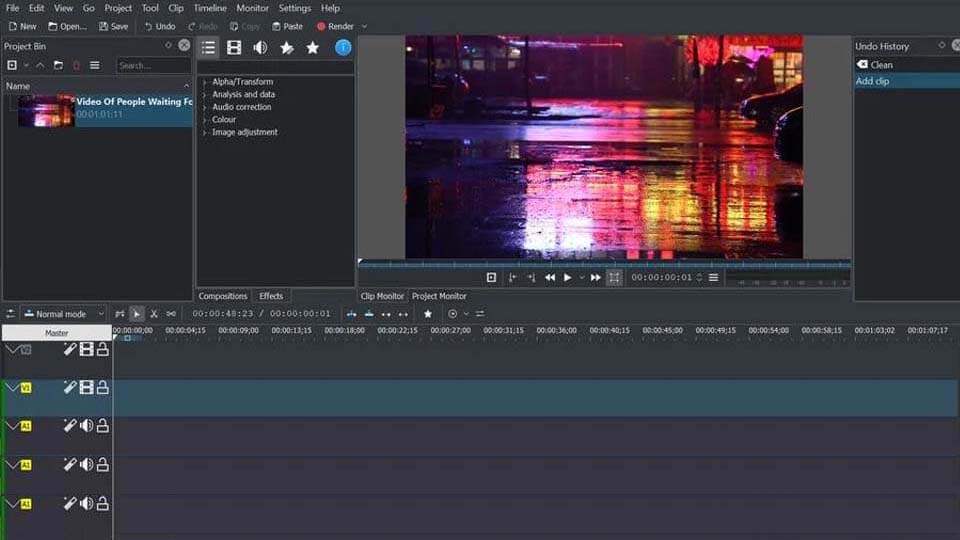Click the New project button
The image size is (960, 540).
pos(23,26)
